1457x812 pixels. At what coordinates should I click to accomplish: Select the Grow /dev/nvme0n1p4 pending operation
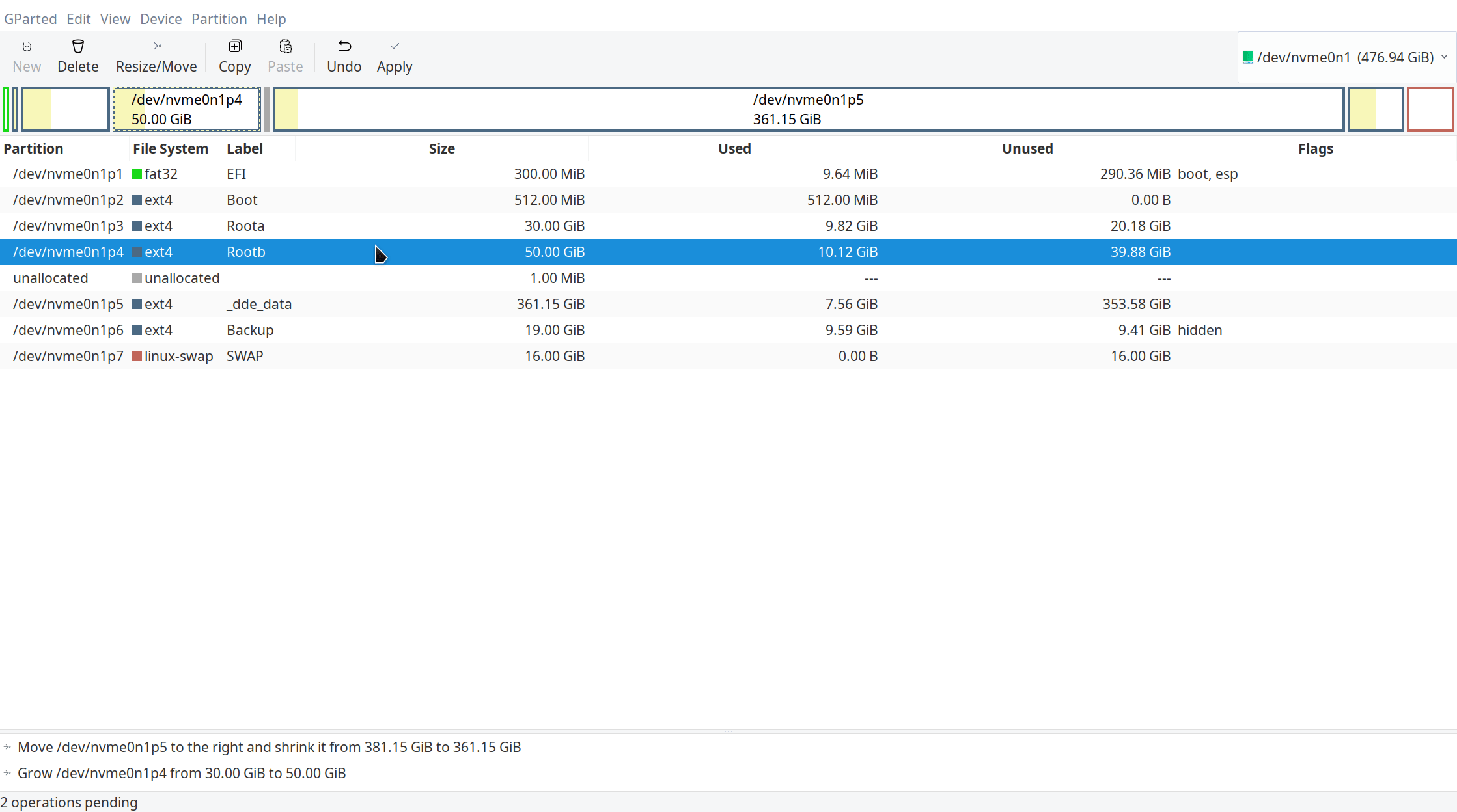(182, 773)
